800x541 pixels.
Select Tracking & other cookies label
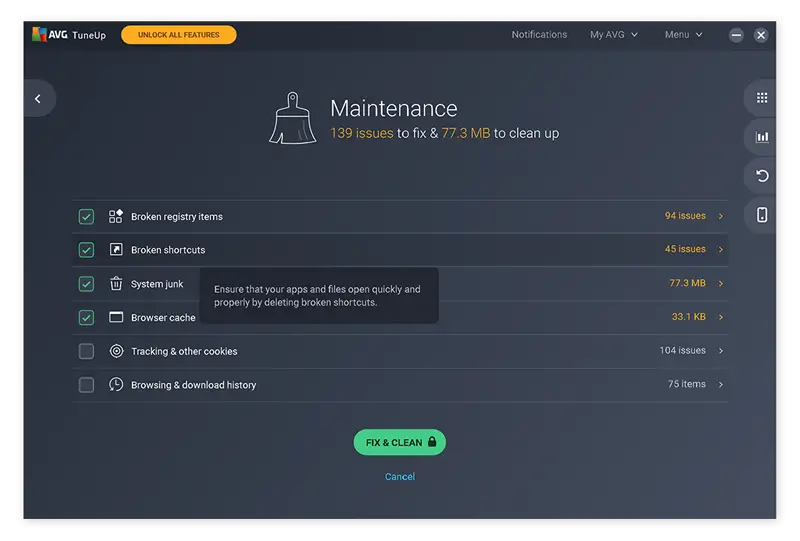pyautogui.click(x=184, y=351)
